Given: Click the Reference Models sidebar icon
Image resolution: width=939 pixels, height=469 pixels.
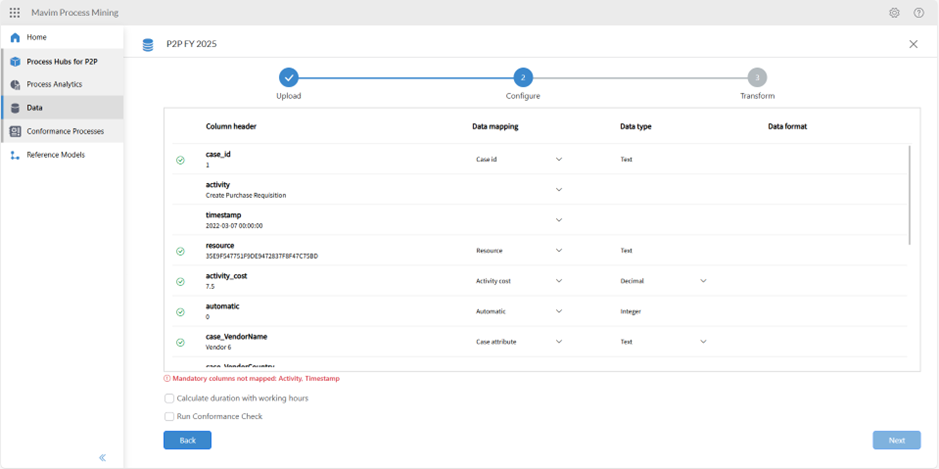Looking at the screenshot, I should coord(15,155).
